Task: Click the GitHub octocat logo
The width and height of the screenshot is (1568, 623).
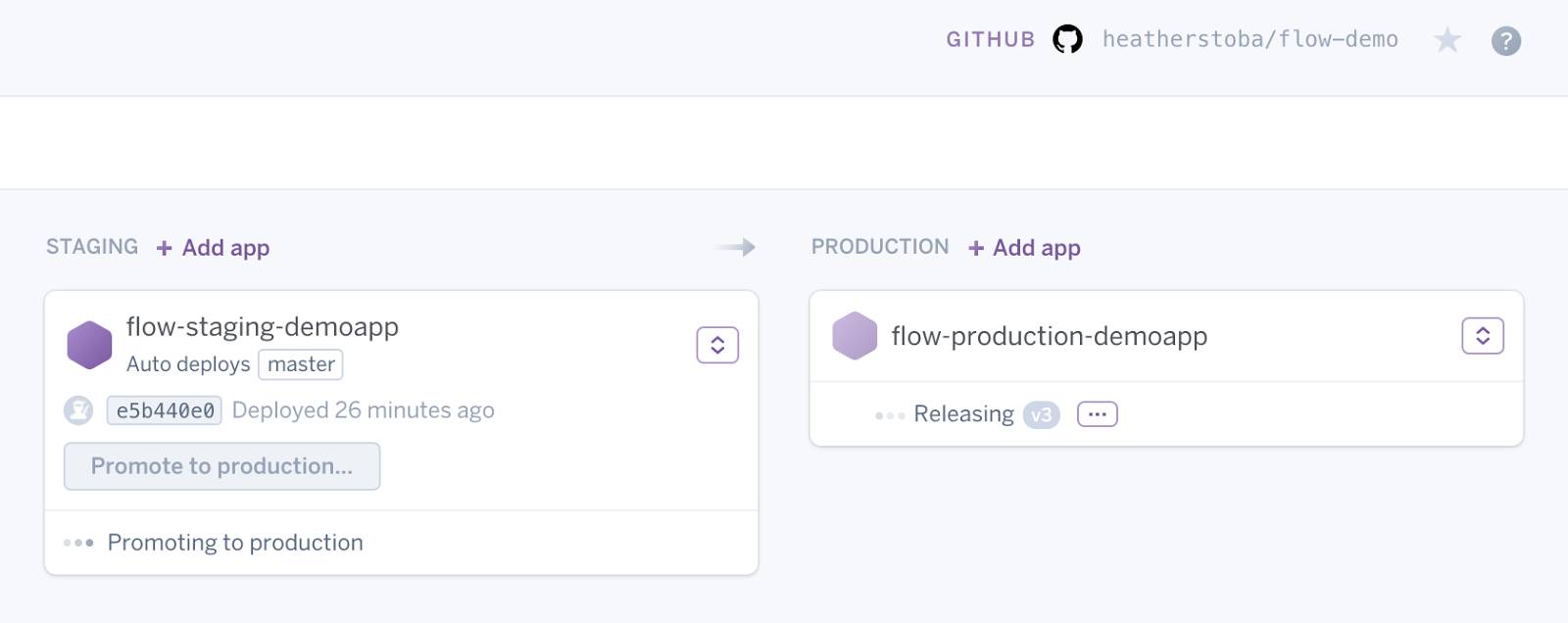Action: click(x=1067, y=40)
